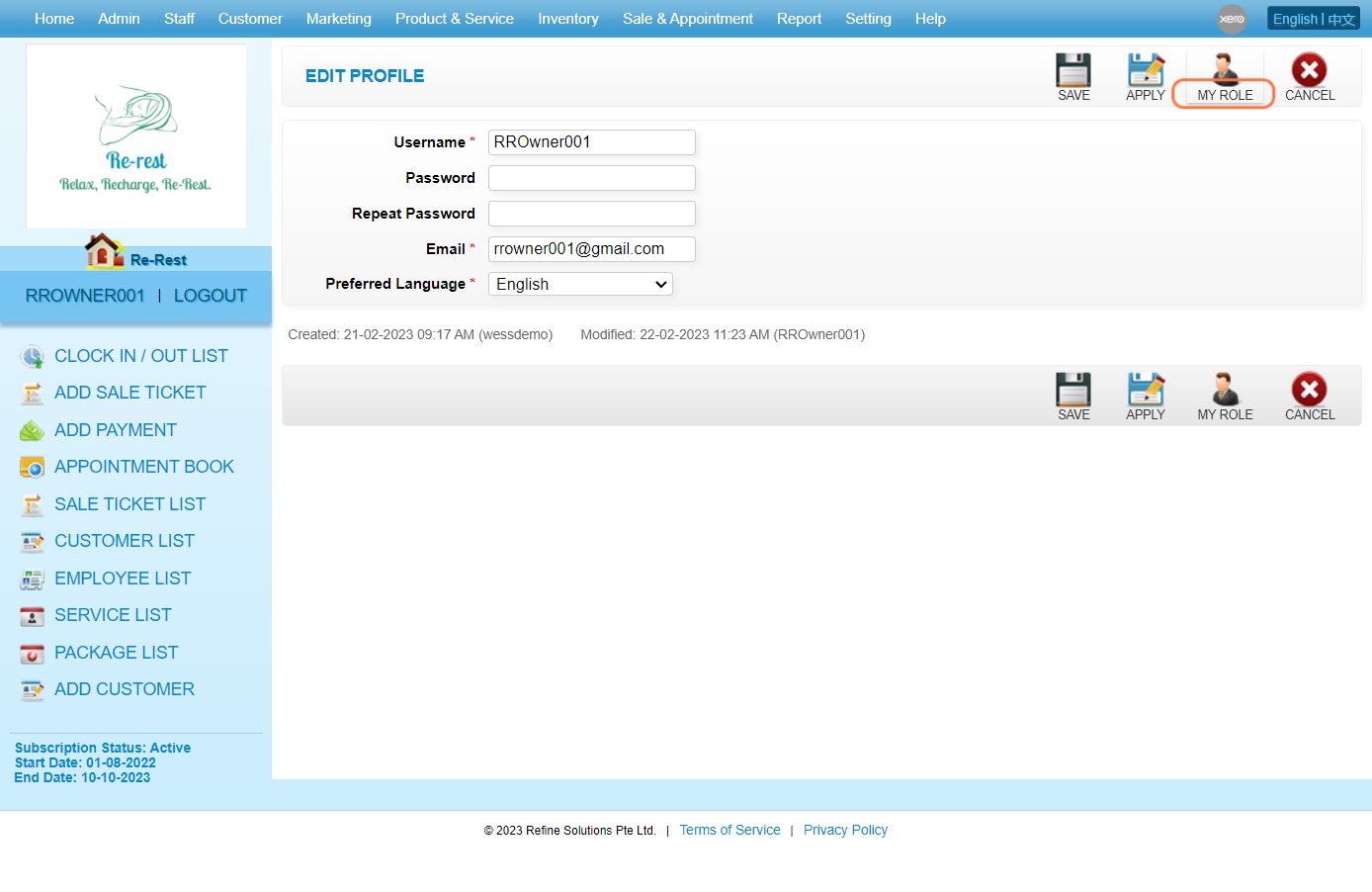Open the Marketing menu
Viewport: 1372px width, 892px height.
[339, 19]
